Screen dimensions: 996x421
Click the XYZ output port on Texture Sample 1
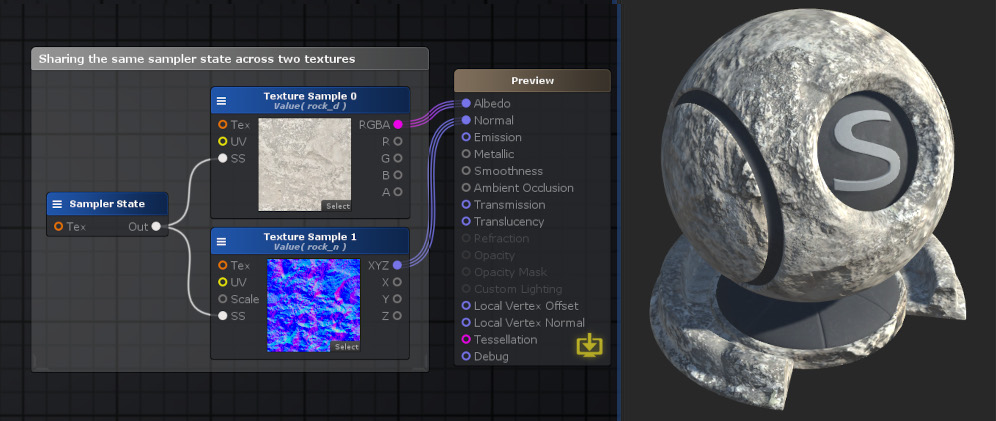click(398, 265)
